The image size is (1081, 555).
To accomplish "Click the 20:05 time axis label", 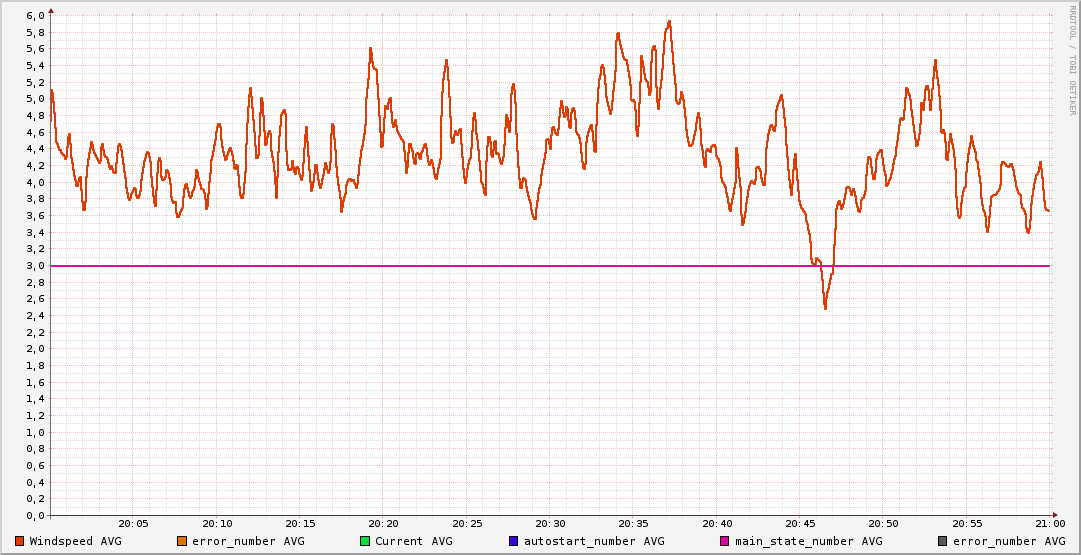I will pyautogui.click(x=134, y=524).
